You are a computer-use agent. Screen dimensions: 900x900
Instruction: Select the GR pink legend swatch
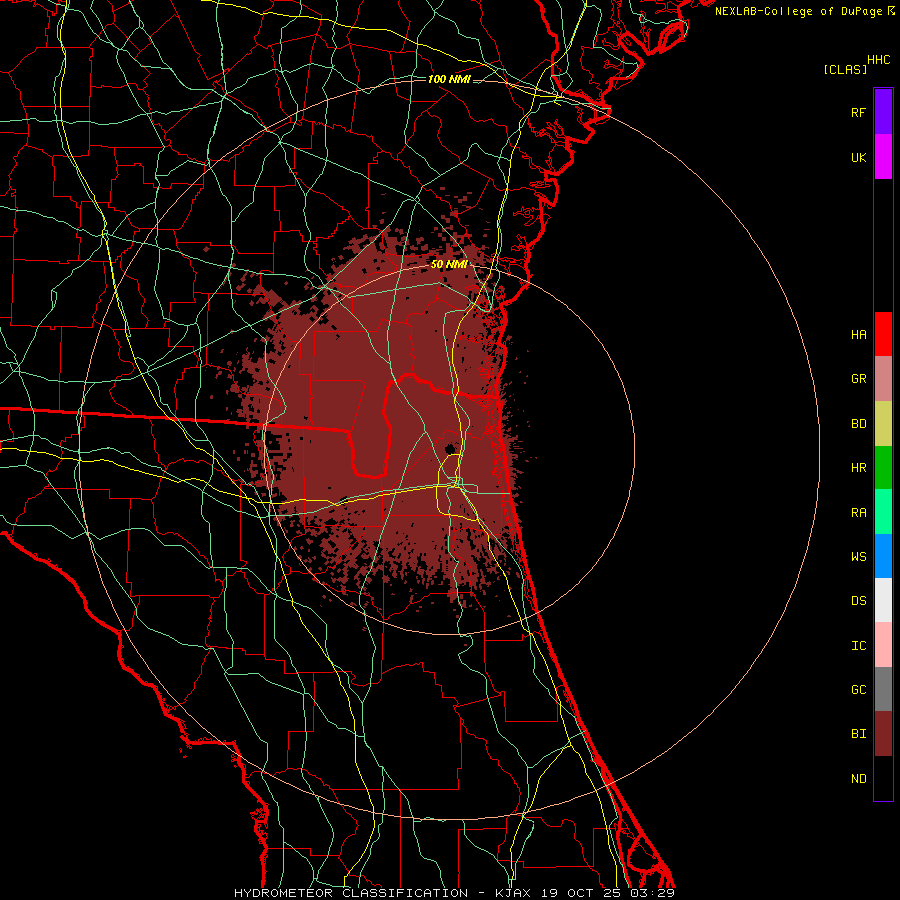(883, 379)
